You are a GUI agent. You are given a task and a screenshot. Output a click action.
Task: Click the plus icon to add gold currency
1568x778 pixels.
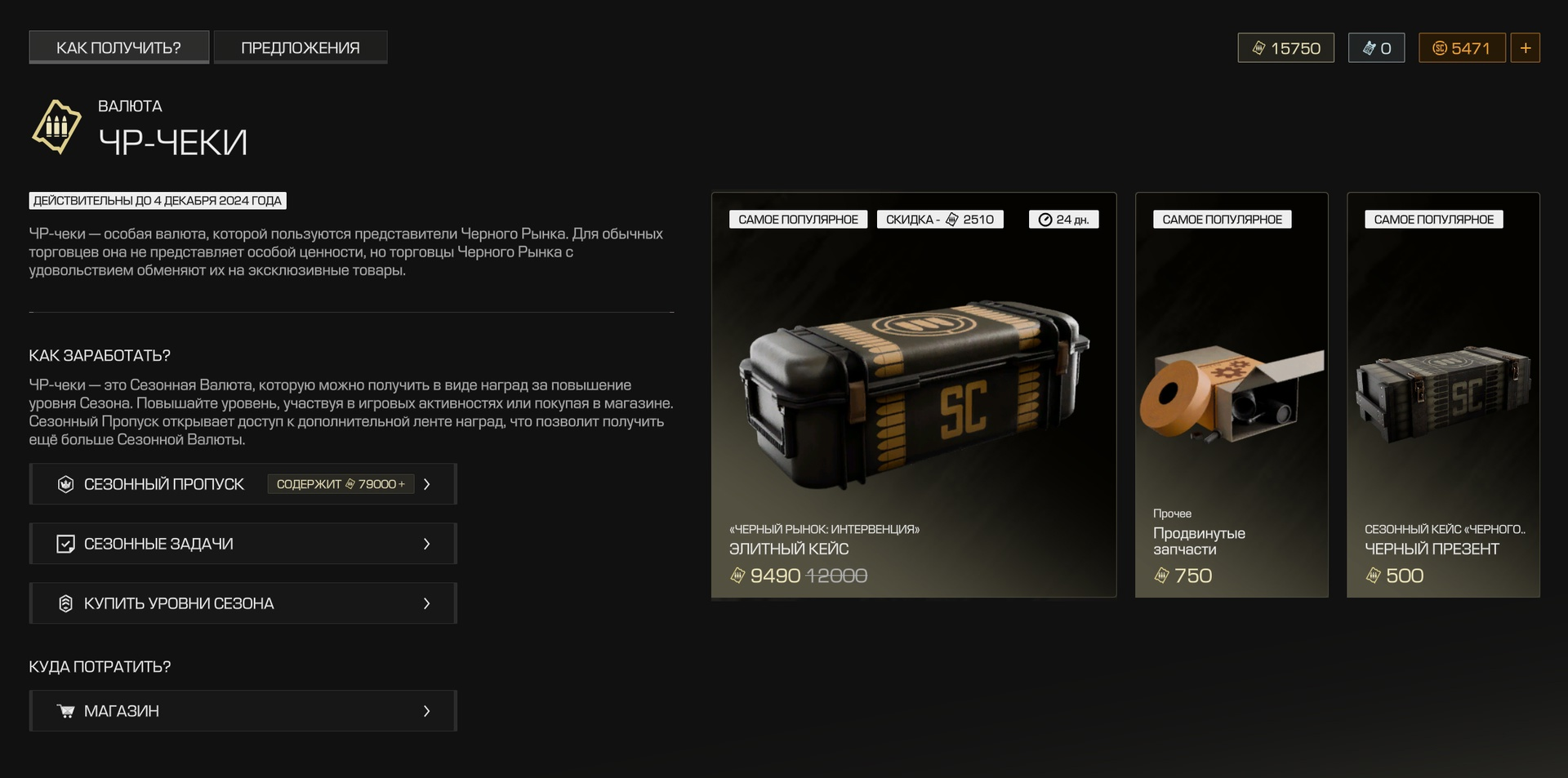1525,48
